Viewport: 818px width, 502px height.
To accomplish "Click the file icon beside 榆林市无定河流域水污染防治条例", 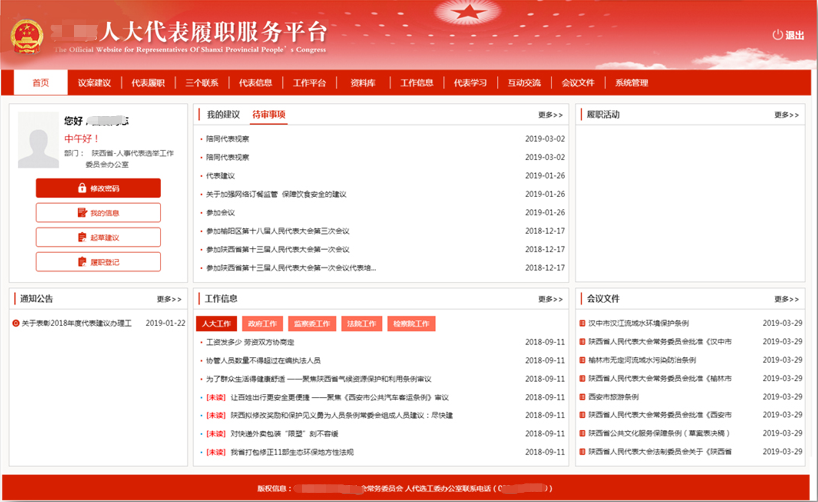I will (x=583, y=360).
